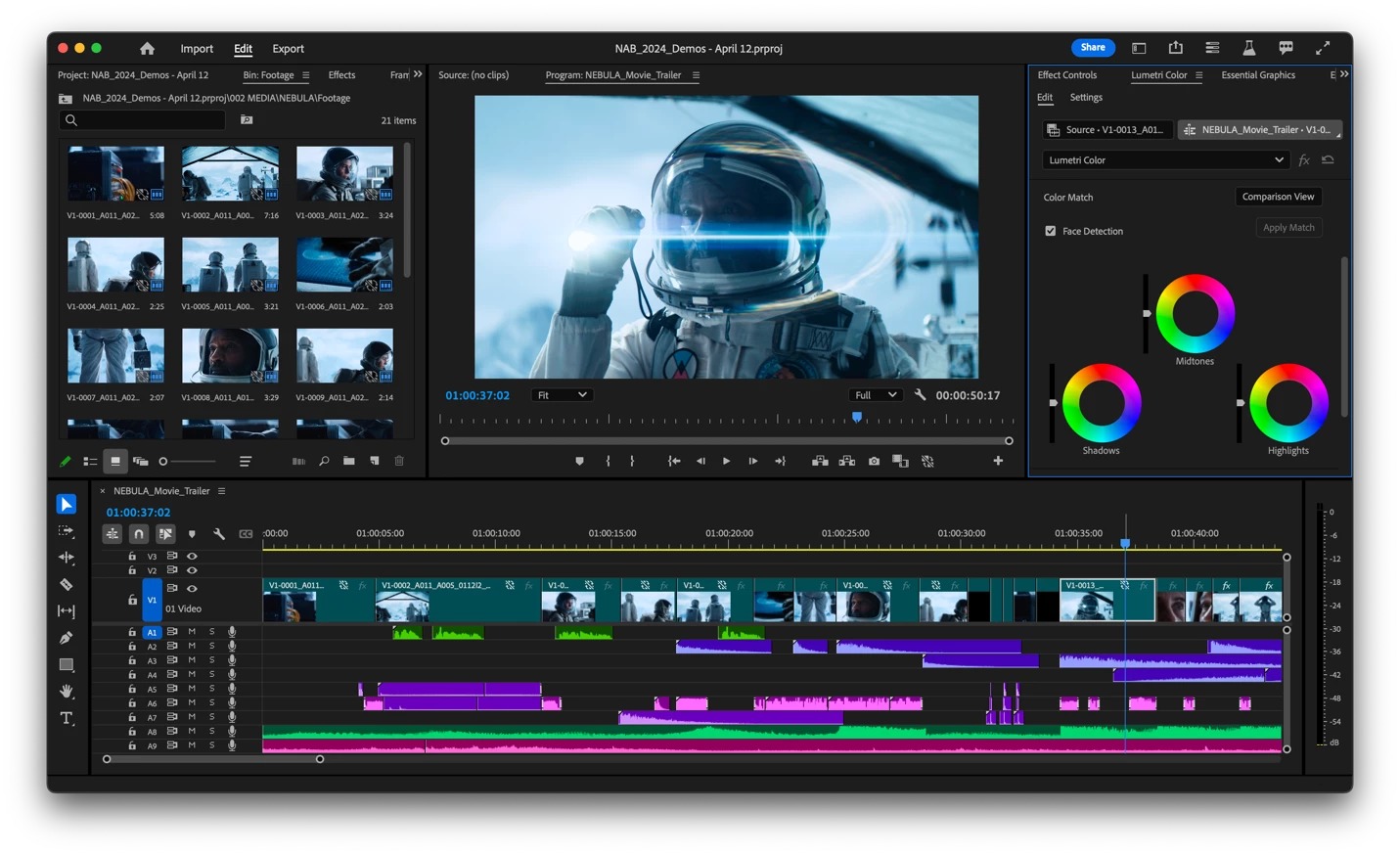
Task: Toggle V1 track visibility eye
Action: pyautogui.click(x=192, y=588)
